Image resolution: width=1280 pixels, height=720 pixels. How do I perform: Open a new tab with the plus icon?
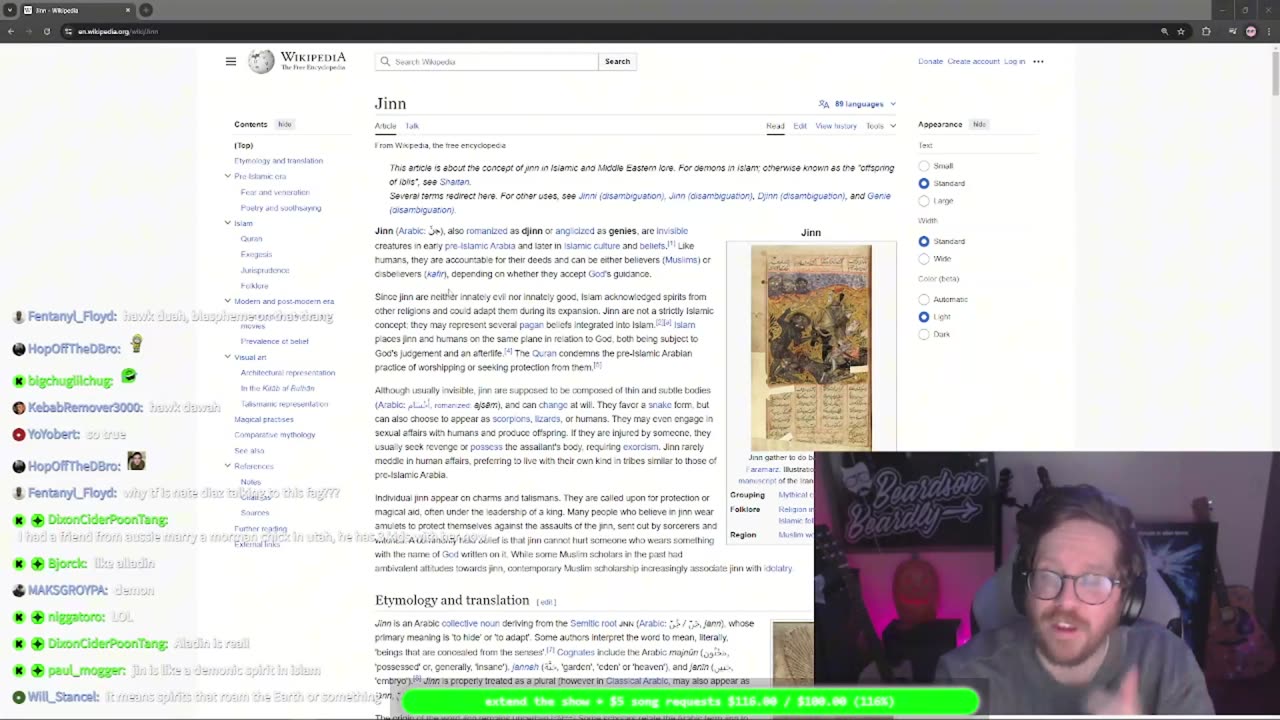(146, 10)
